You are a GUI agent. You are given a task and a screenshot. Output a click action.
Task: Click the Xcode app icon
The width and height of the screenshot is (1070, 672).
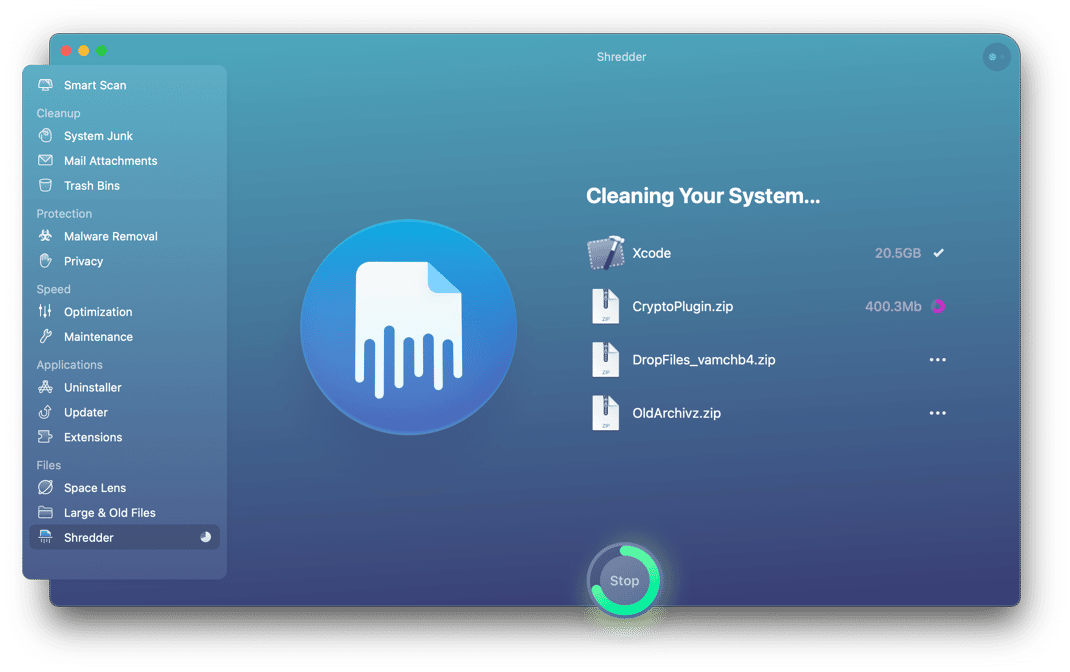[605, 253]
